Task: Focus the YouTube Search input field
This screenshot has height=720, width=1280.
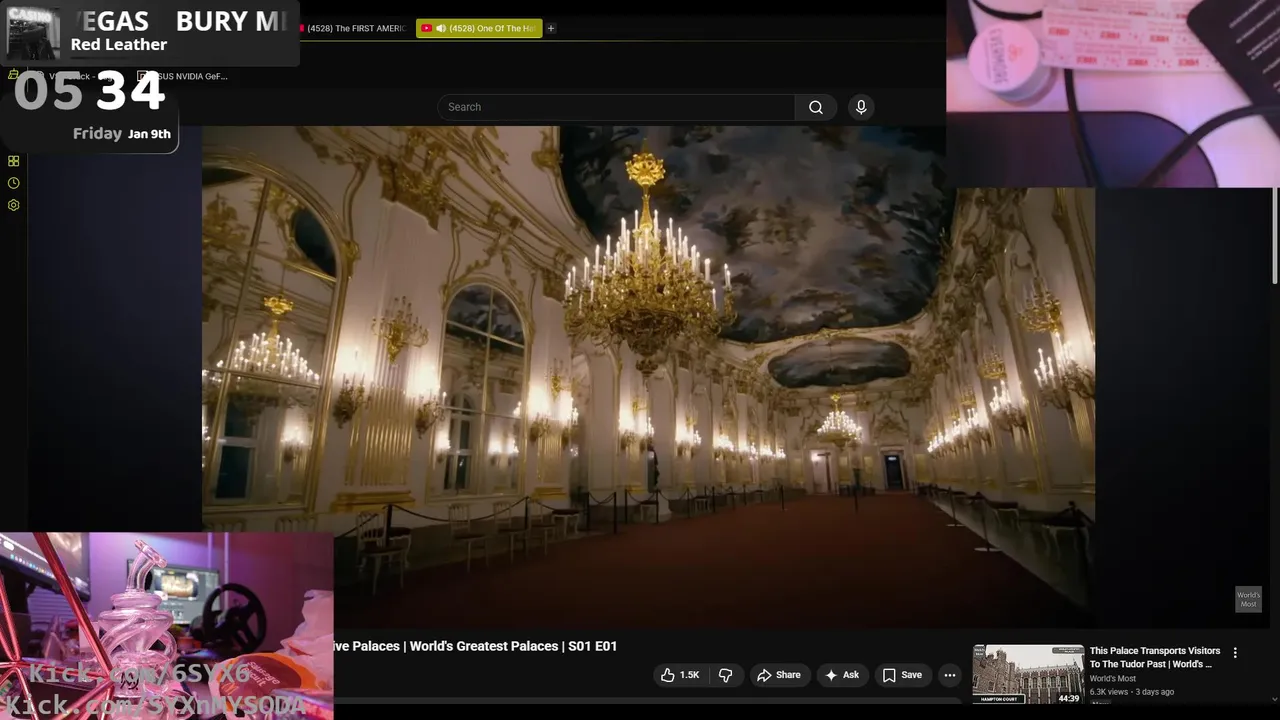Action: coord(616,107)
